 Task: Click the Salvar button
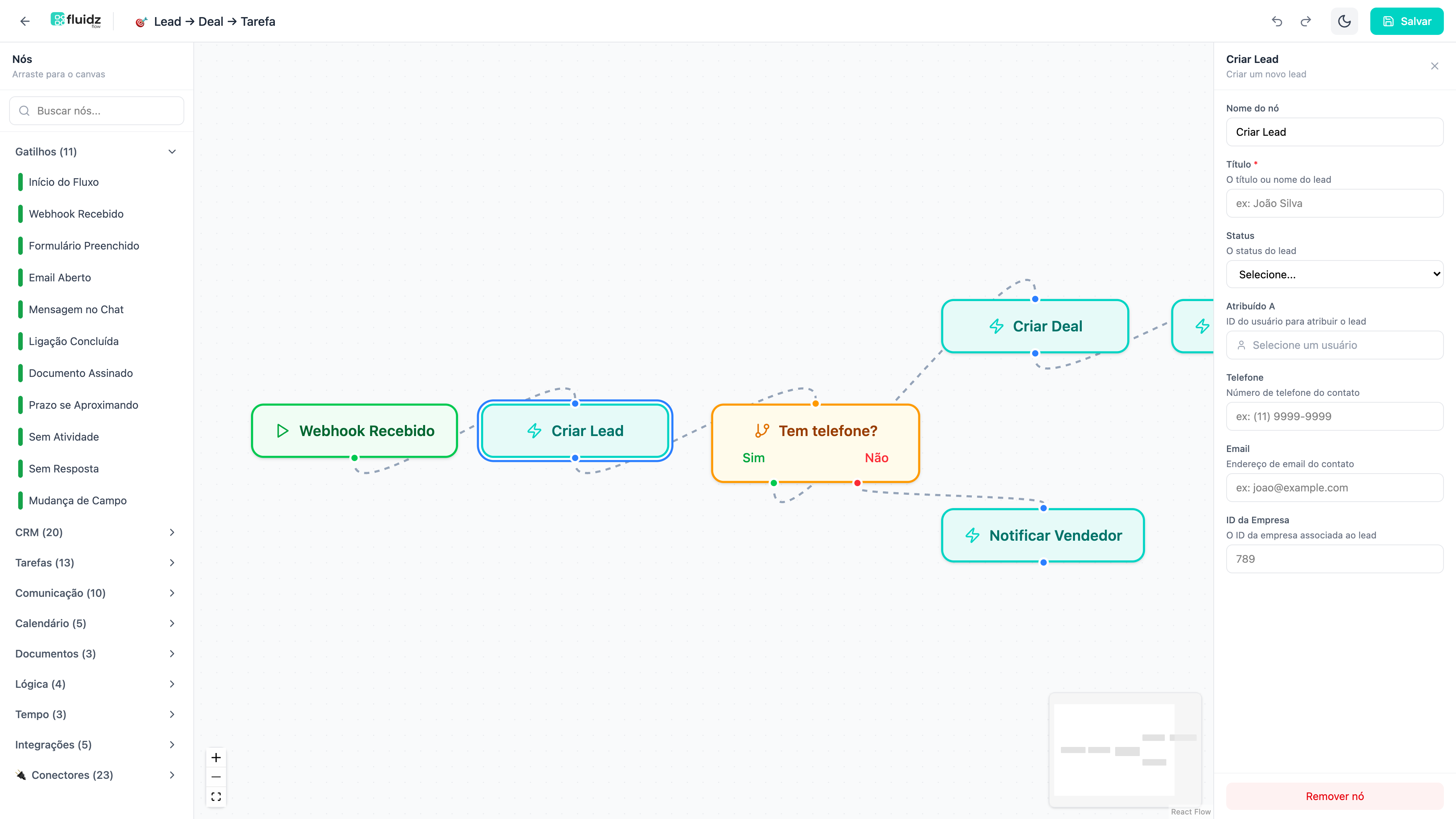pos(1406,22)
